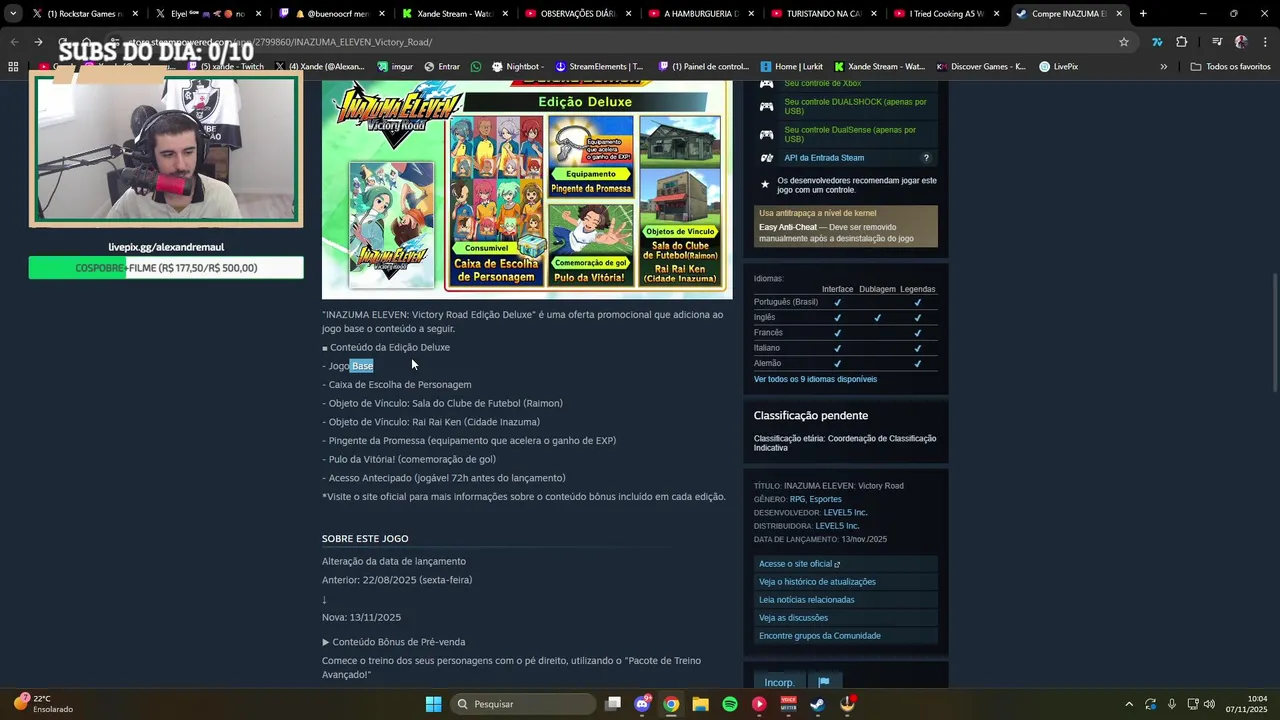Open Task View on the taskbar

point(613,704)
